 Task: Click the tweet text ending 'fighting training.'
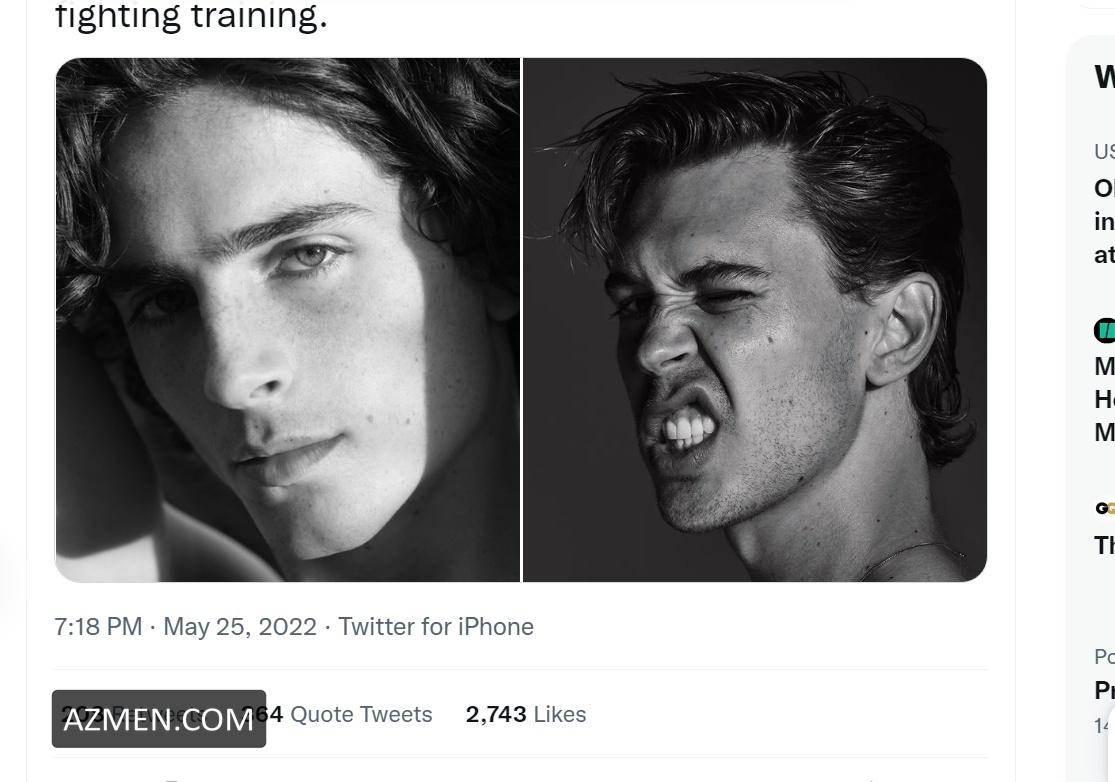coord(190,16)
